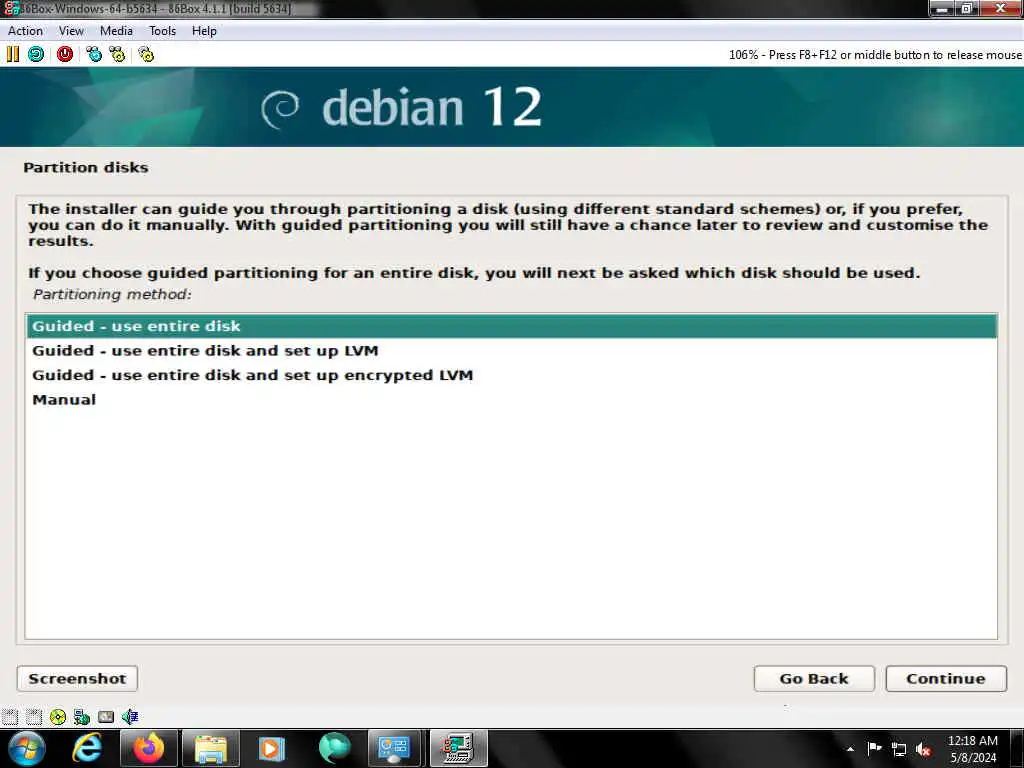Show hidden tray icons arrow
The width and height of the screenshot is (1024, 768).
[x=850, y=749]
